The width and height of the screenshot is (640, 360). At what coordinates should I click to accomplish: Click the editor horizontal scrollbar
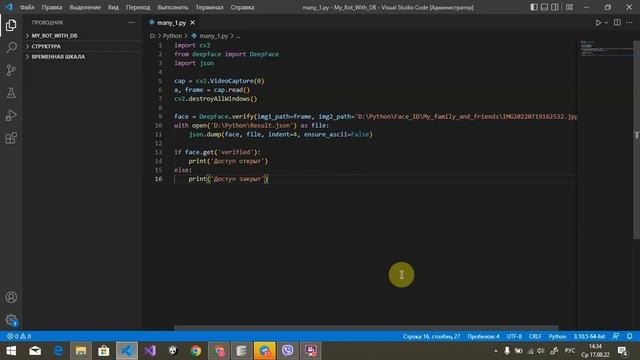[366, 328]
